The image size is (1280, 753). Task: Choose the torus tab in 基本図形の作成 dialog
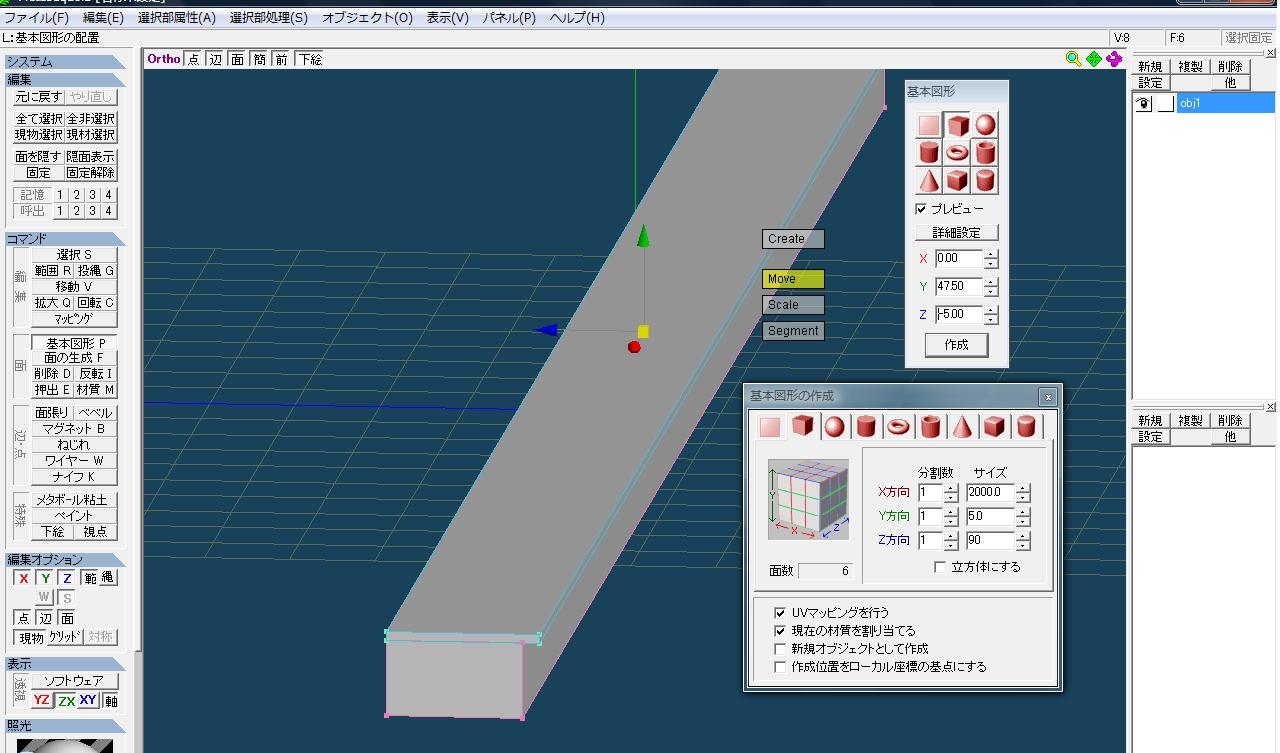[898, 427]
